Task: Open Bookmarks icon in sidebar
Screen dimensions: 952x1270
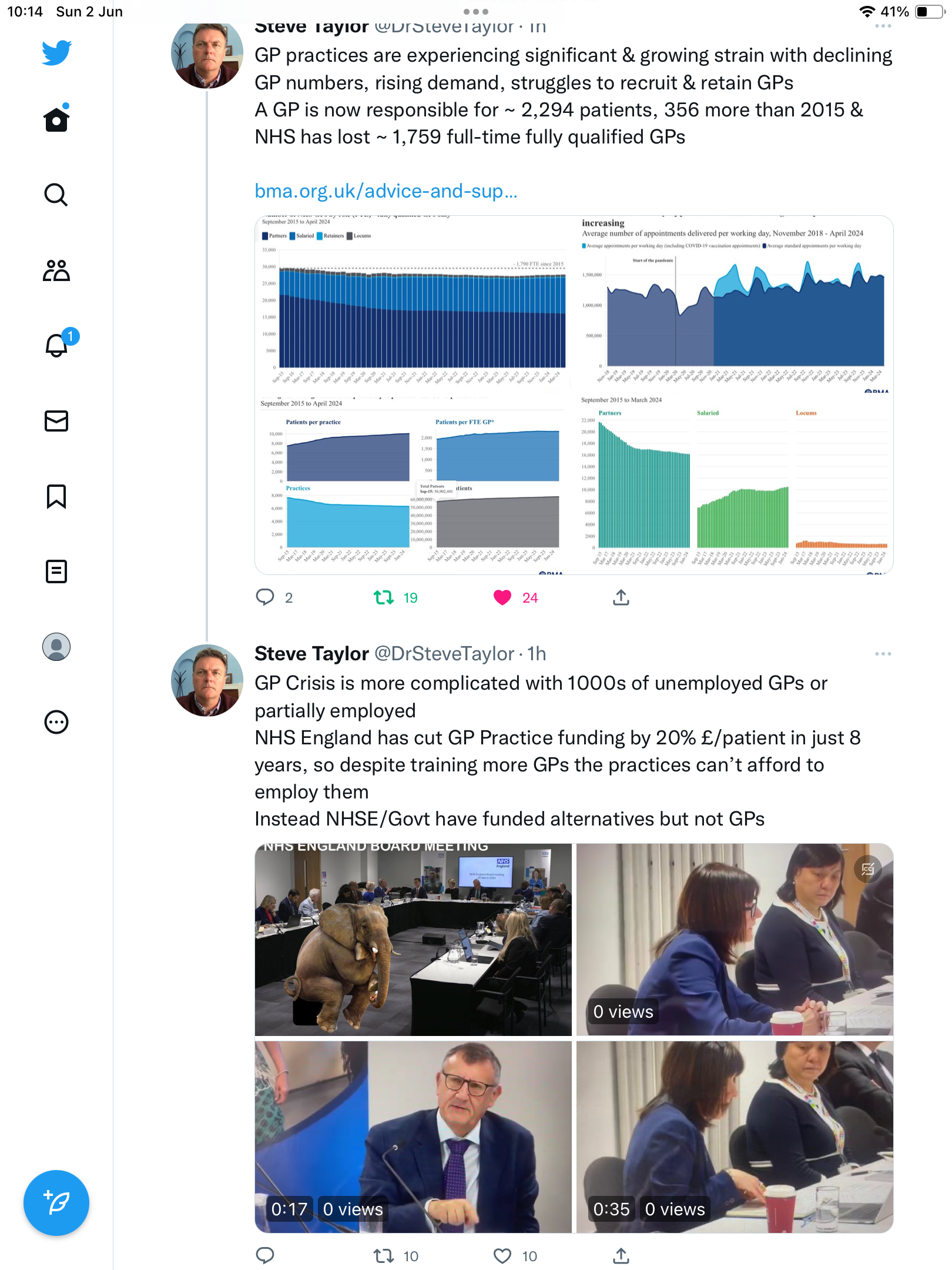Action: coord(56,497)
